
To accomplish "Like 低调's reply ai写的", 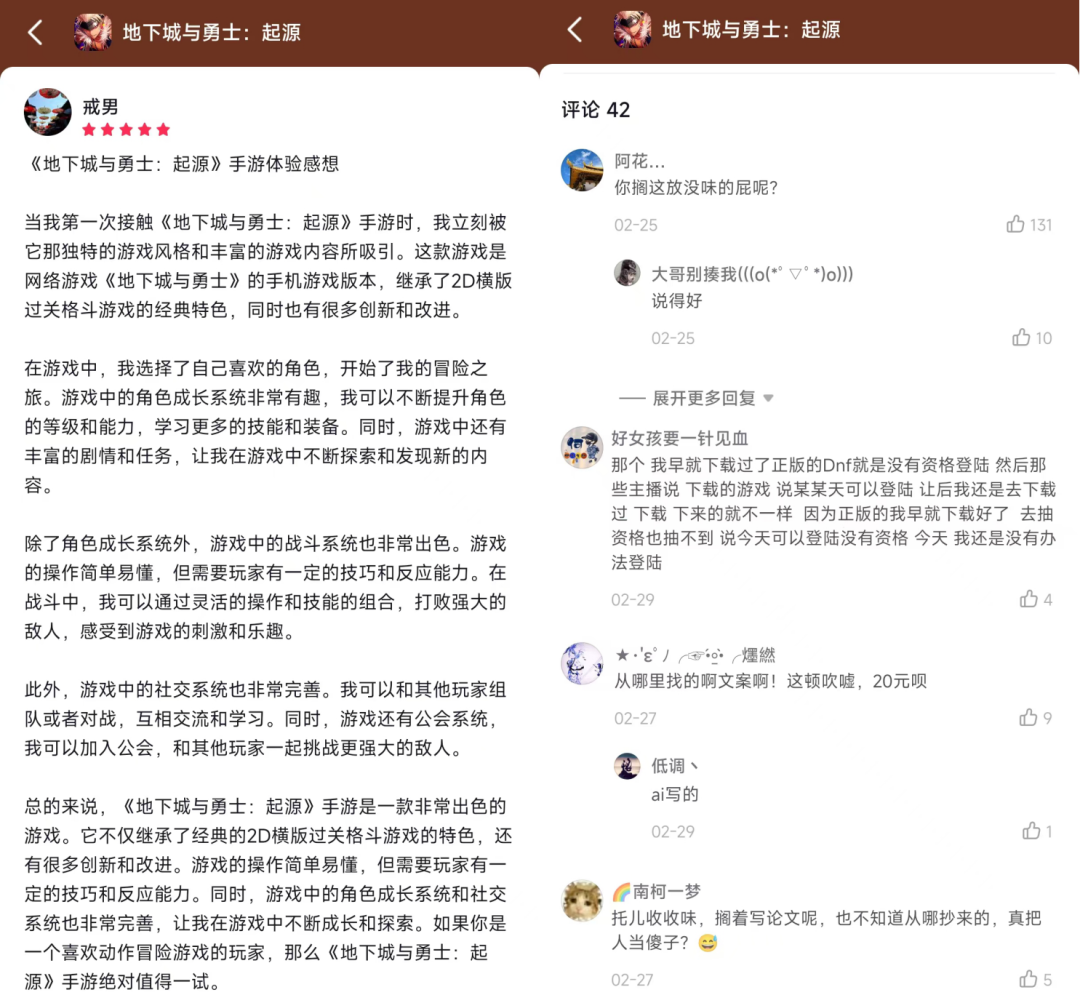I will click(x=1031, y=830).
